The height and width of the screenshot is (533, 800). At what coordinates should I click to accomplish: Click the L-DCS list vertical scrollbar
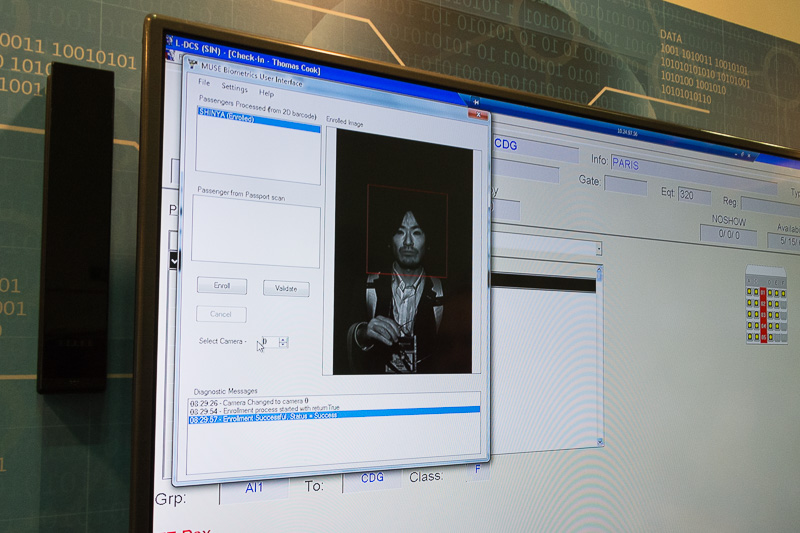point(600,356)
